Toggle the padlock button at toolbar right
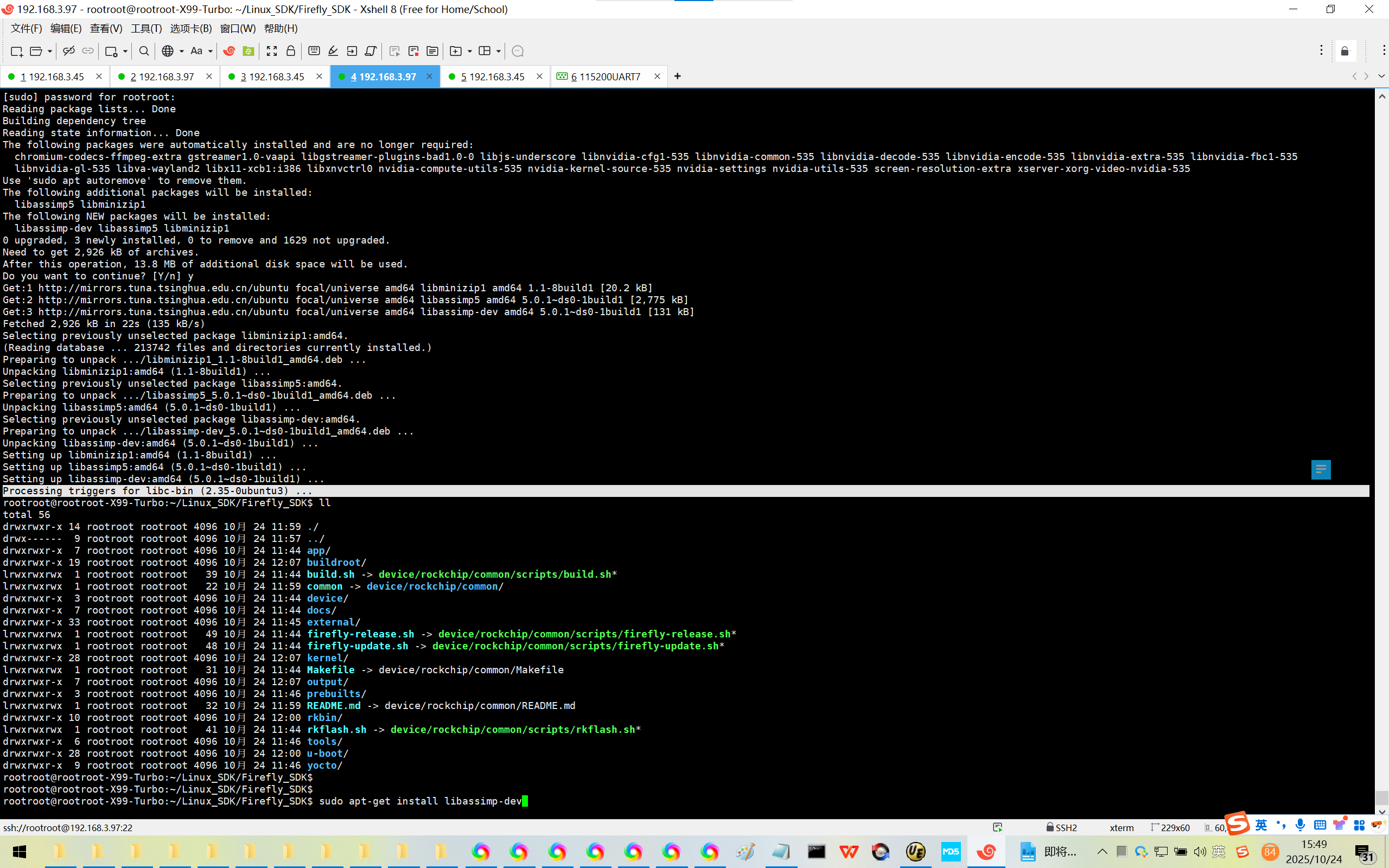The image size is (1389, 868). (1345, 51)
